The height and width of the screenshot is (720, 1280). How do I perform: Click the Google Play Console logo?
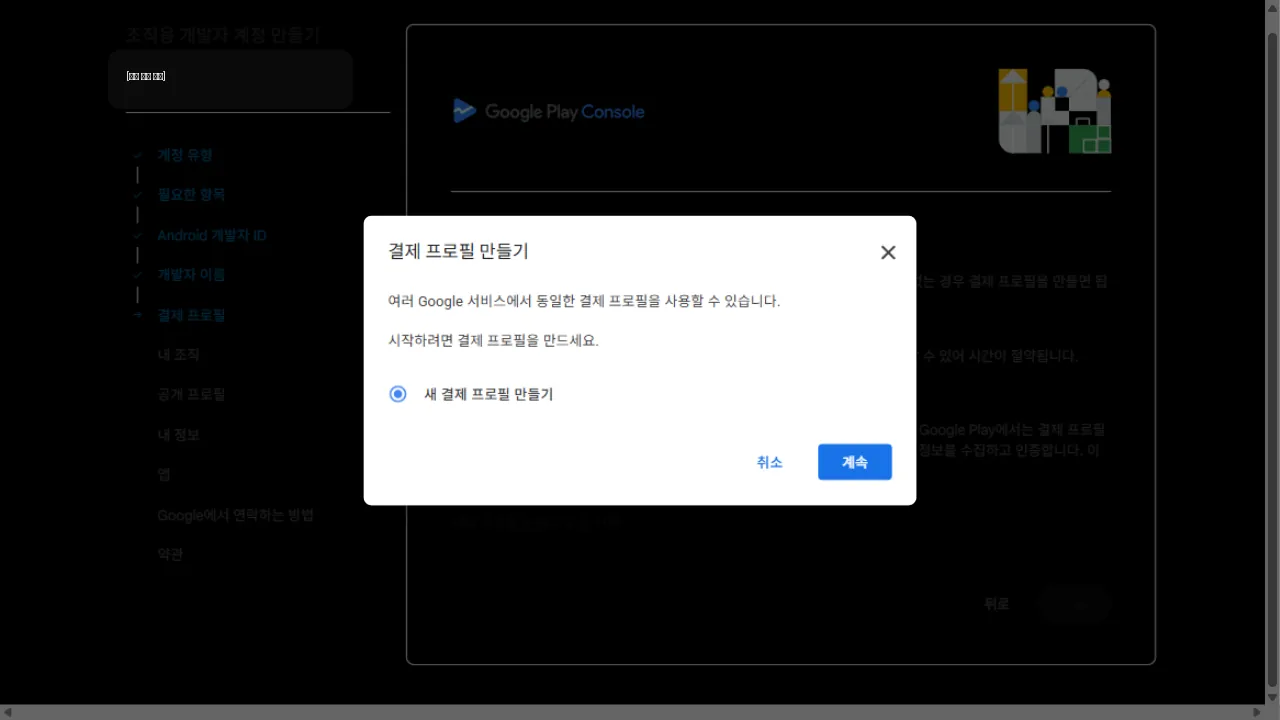coord(548,111)
